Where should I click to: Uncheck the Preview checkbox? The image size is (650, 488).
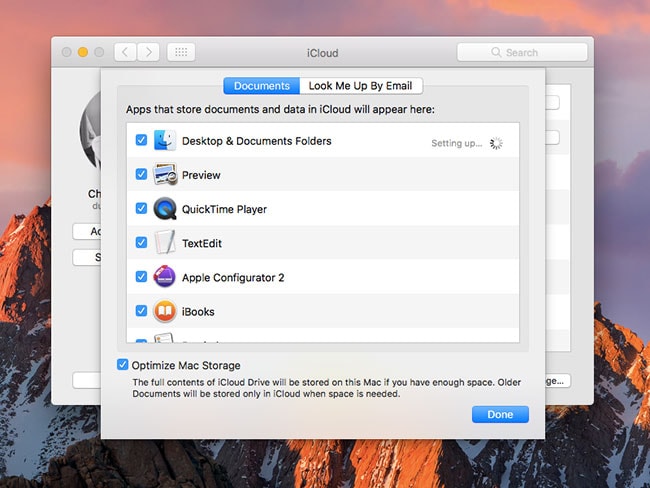point(141,174)
